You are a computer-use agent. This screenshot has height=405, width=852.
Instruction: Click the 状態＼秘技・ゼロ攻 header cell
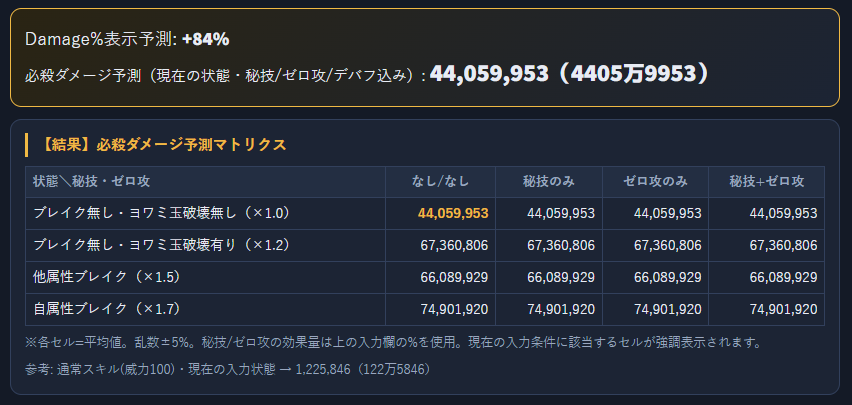(91, 182)
